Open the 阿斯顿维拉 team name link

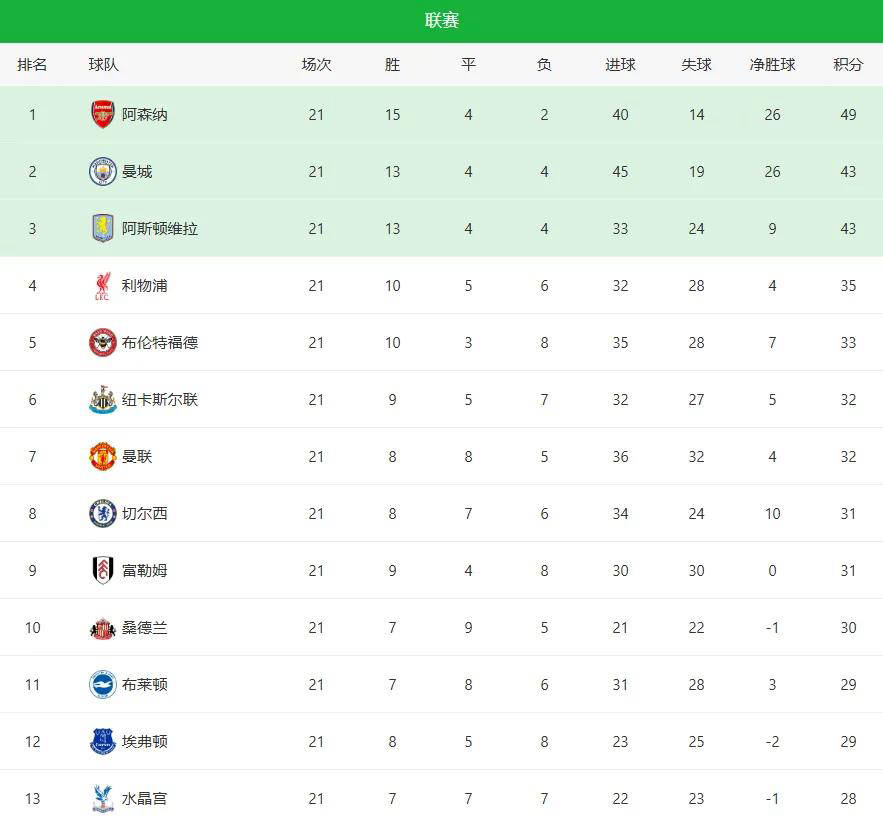click(160, 228)
